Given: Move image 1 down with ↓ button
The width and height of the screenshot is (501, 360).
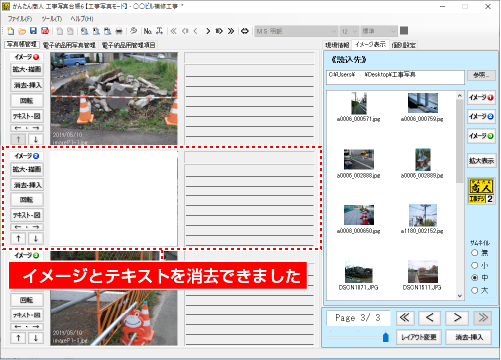Looking at the screenshot, I should 36,139.
